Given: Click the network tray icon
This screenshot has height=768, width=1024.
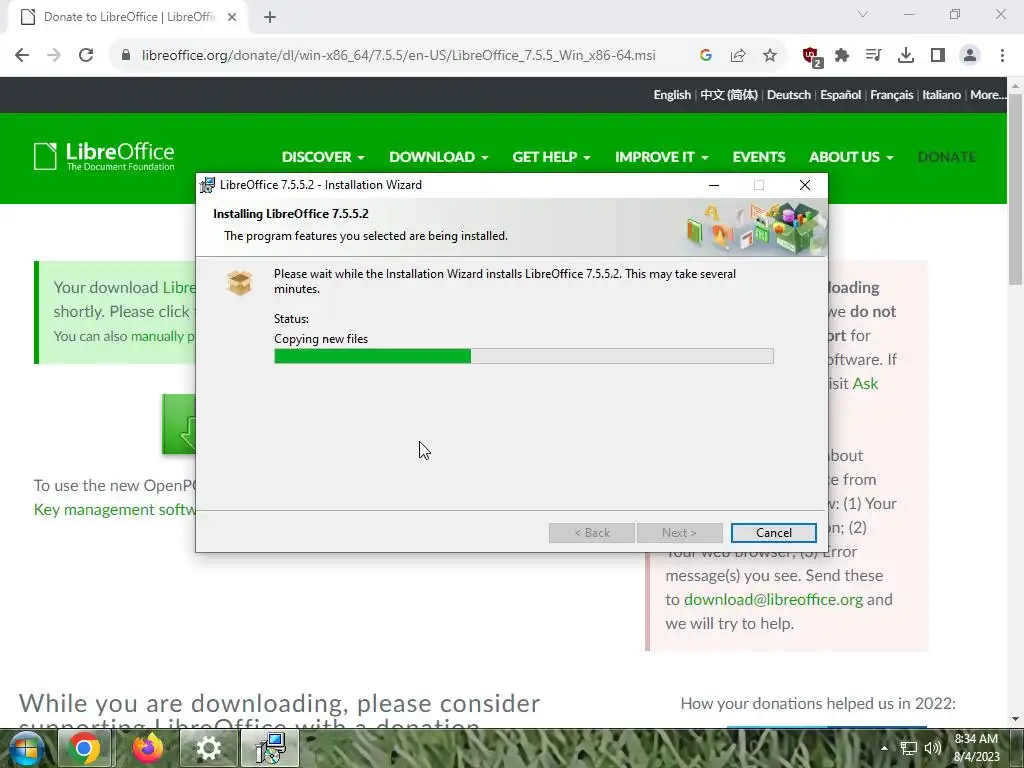Looking at the screenshot, I should point(908,748).
